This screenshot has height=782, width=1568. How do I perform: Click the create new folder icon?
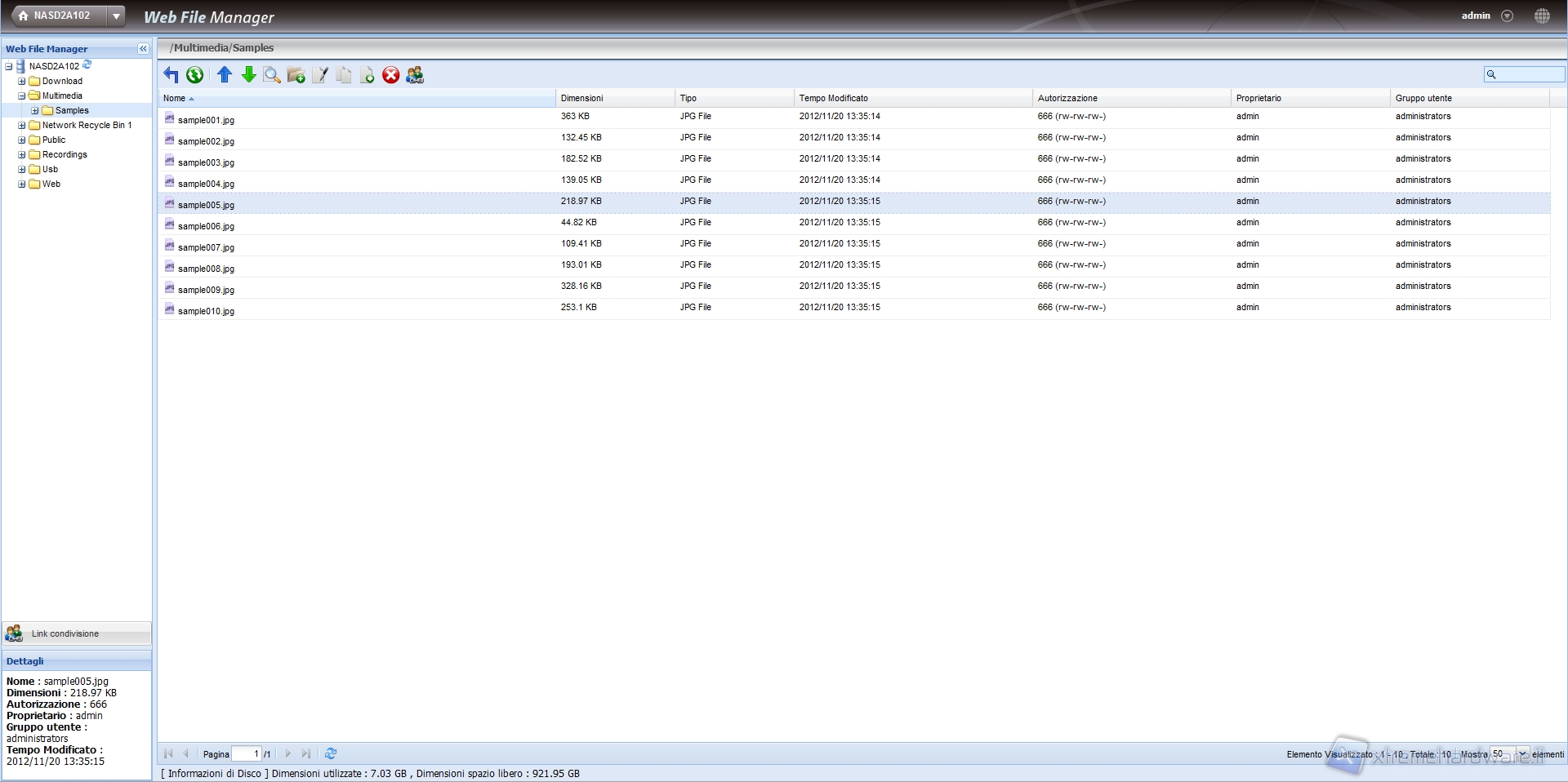click(x=296, y=76)
